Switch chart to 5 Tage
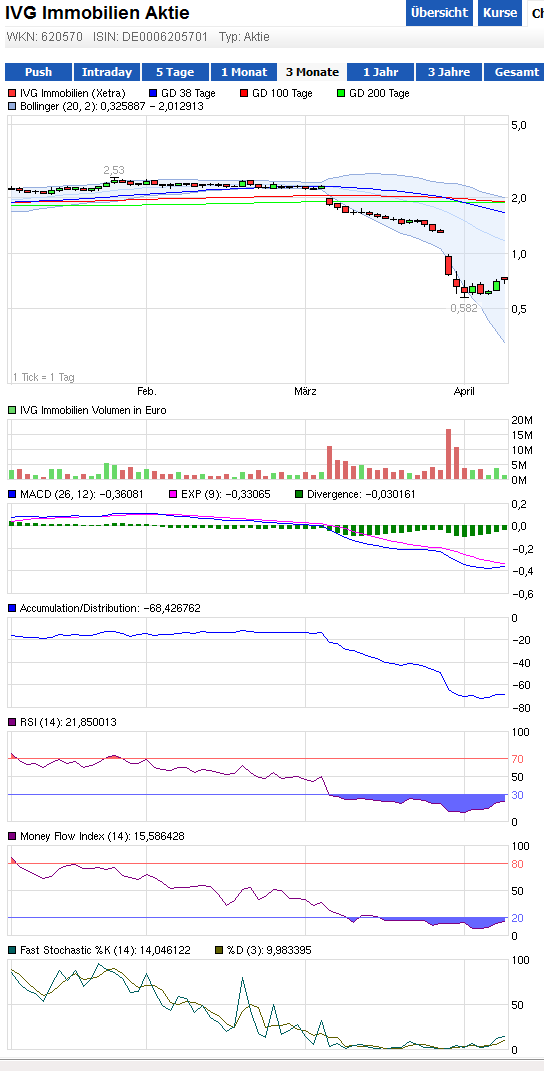The image size is (544, 1071). [x=175, y=72]
